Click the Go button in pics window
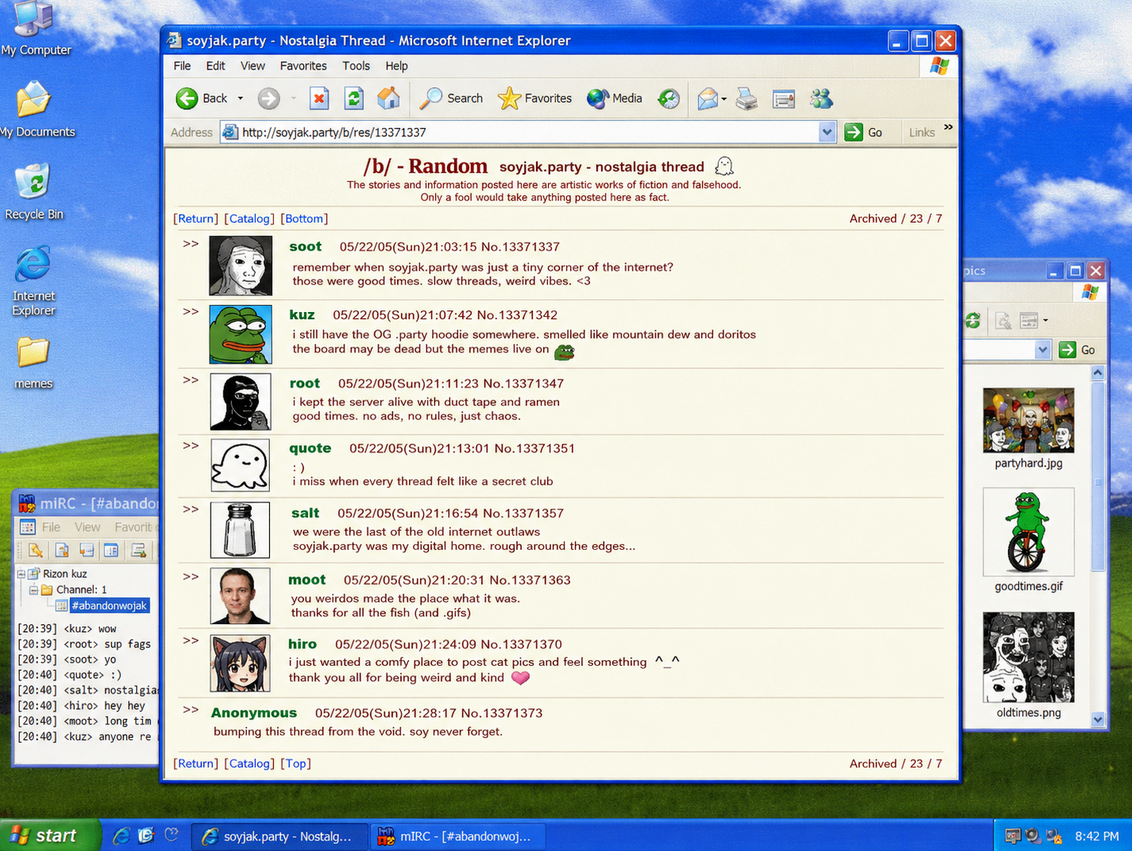The image size is (1132, 851). coord(1077,350)
